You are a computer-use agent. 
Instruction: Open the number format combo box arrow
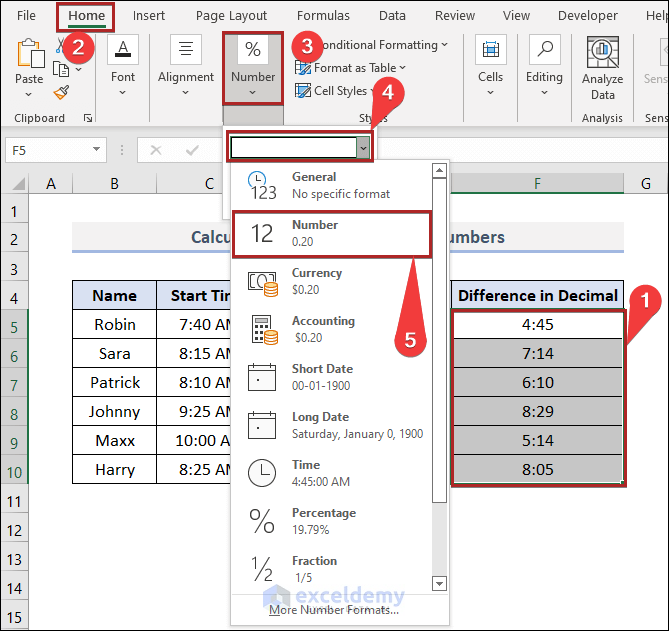coord(364,148)
